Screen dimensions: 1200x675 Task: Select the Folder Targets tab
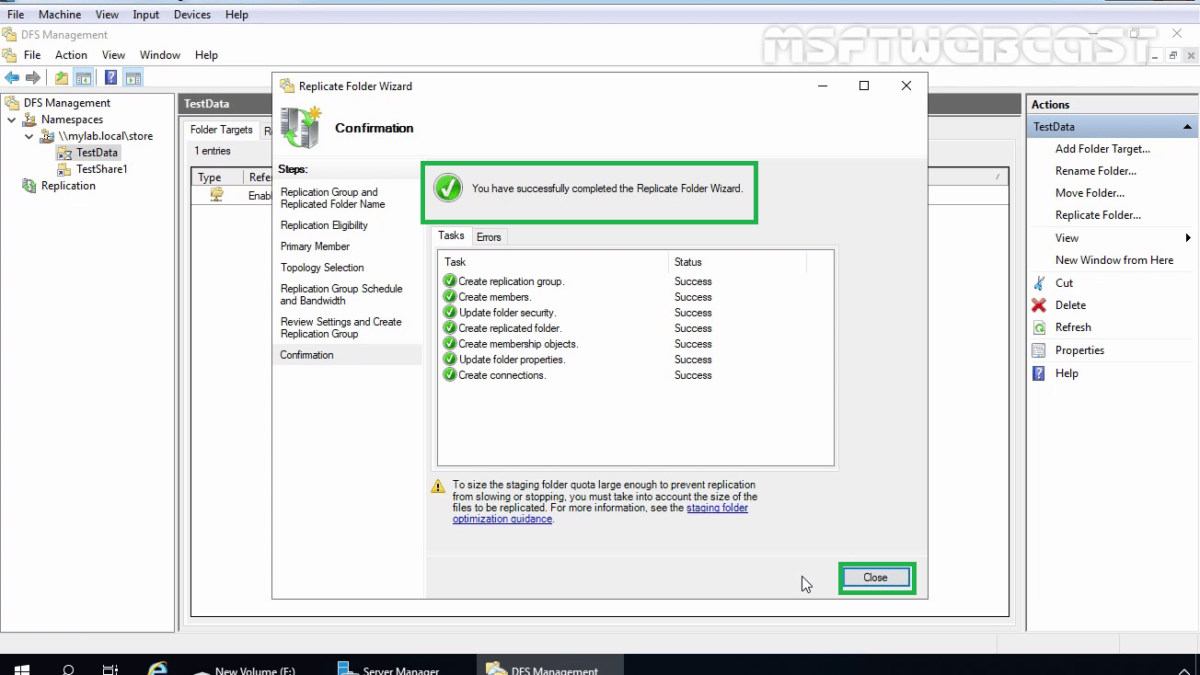click(x=222, y=130)
